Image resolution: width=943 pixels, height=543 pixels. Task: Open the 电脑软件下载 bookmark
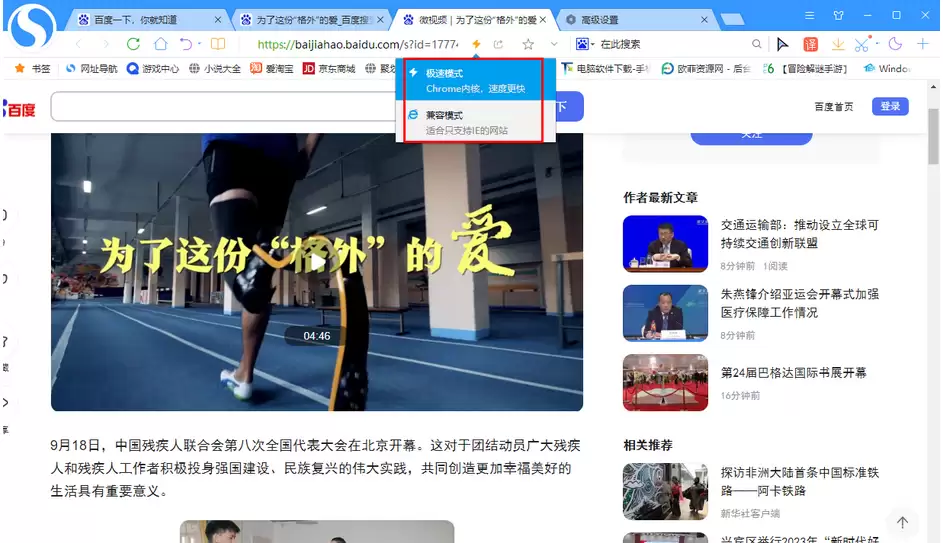pyautogui.click(x=606, y=69)
